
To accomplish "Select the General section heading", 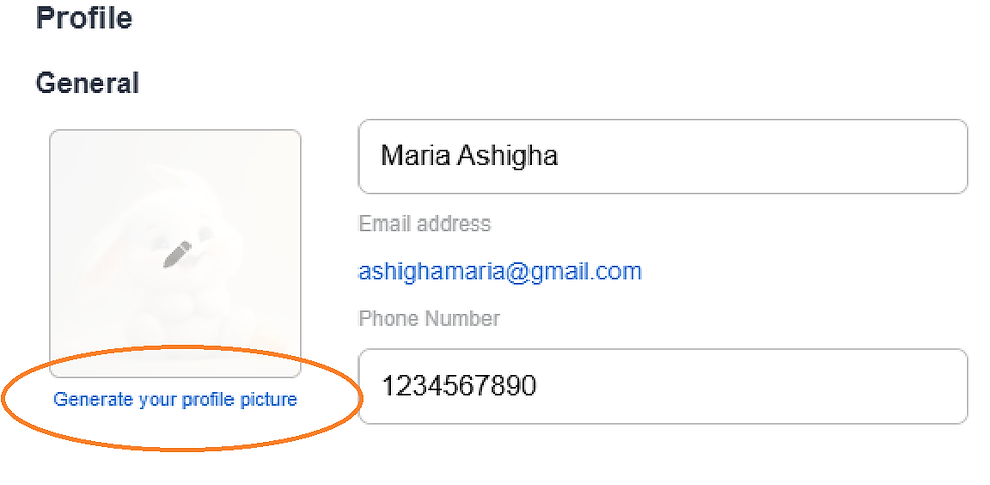I will pyautogui.click(x=87, y=83).
